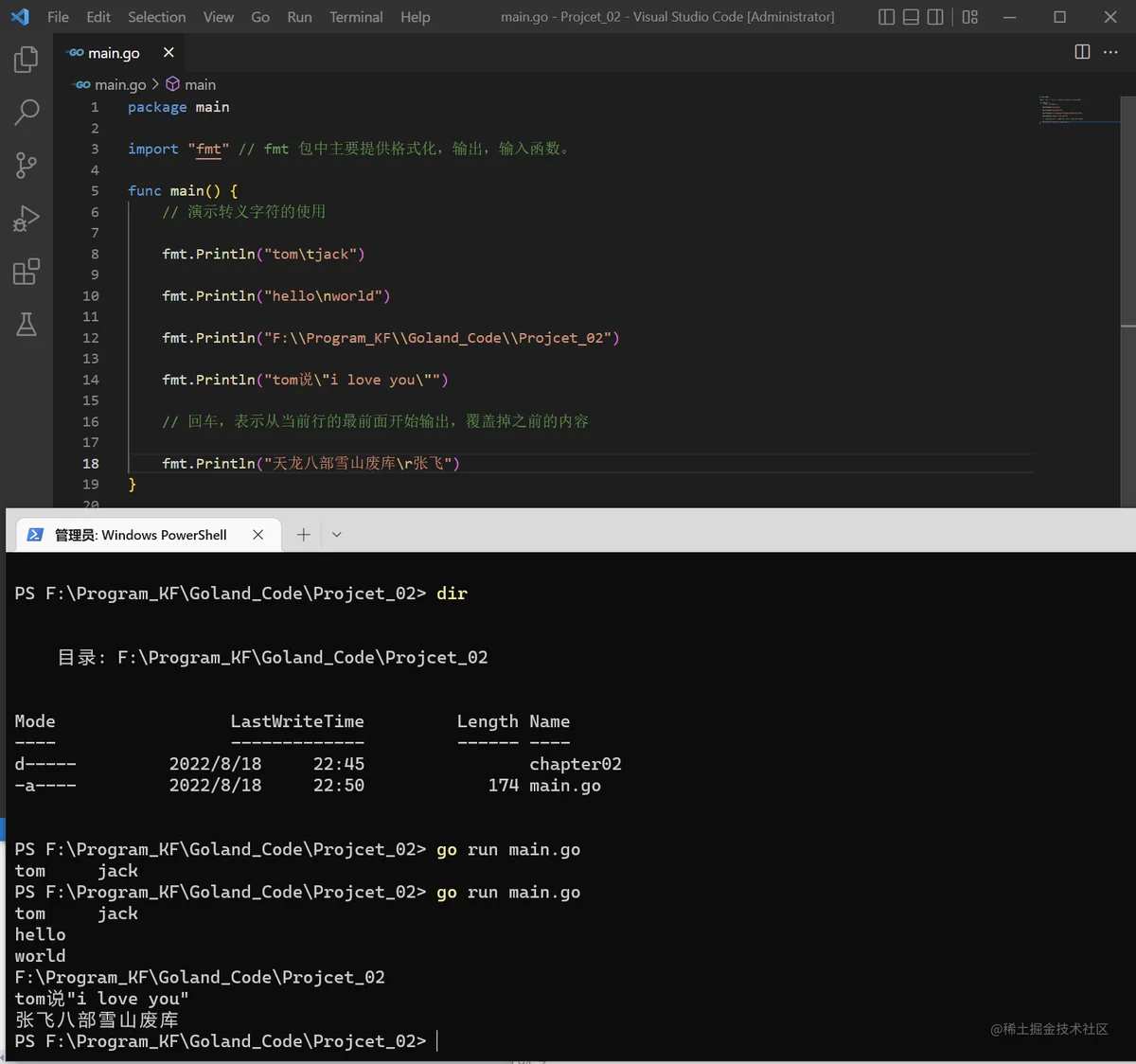The height and width of the screenshot is (1064, 1136).
Task: Open the terminal profile dropdown chevron
Action: (336, 535)
